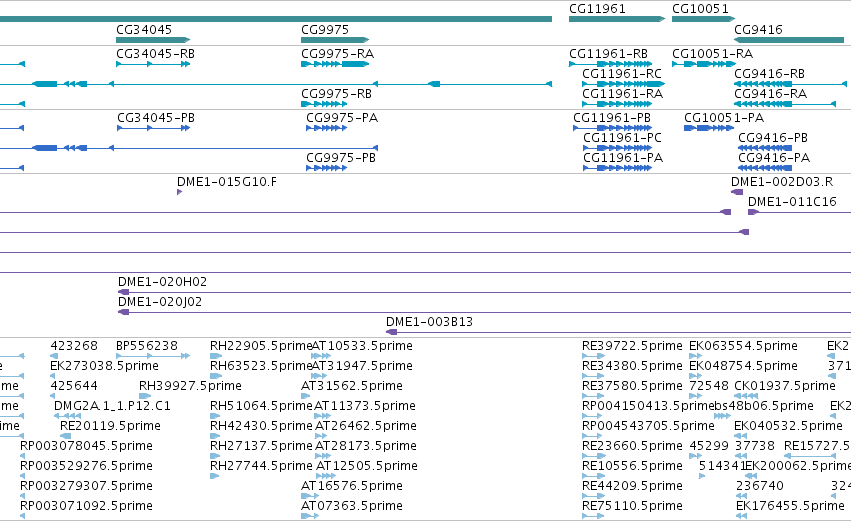Image resolution: width=851 pixels, height=521 pixels.
Task: Click the CG9416-PA protein label
Action: (774, 158)
